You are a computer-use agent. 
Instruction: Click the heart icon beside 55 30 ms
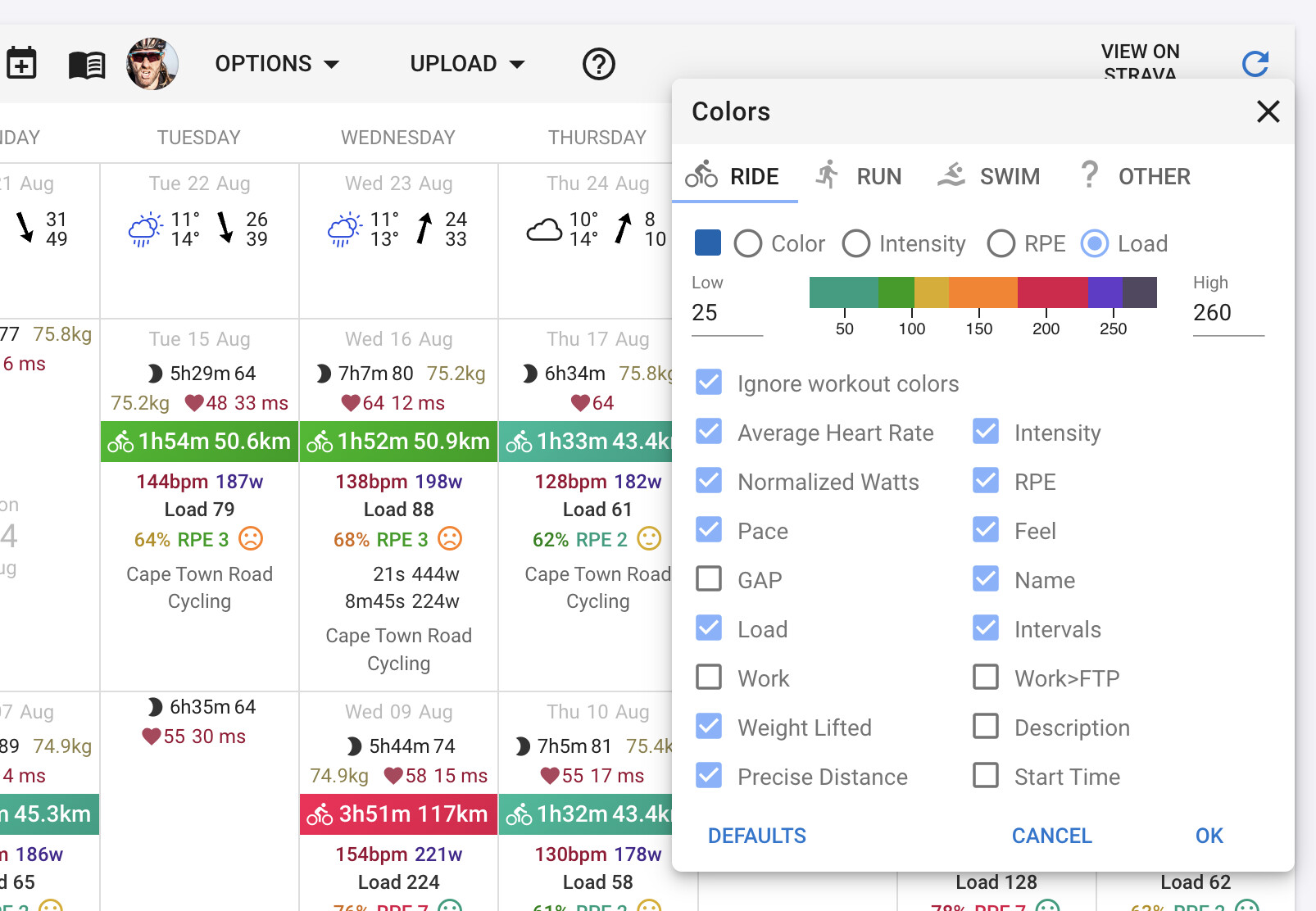pyautogui.click(x=152, y=737)
